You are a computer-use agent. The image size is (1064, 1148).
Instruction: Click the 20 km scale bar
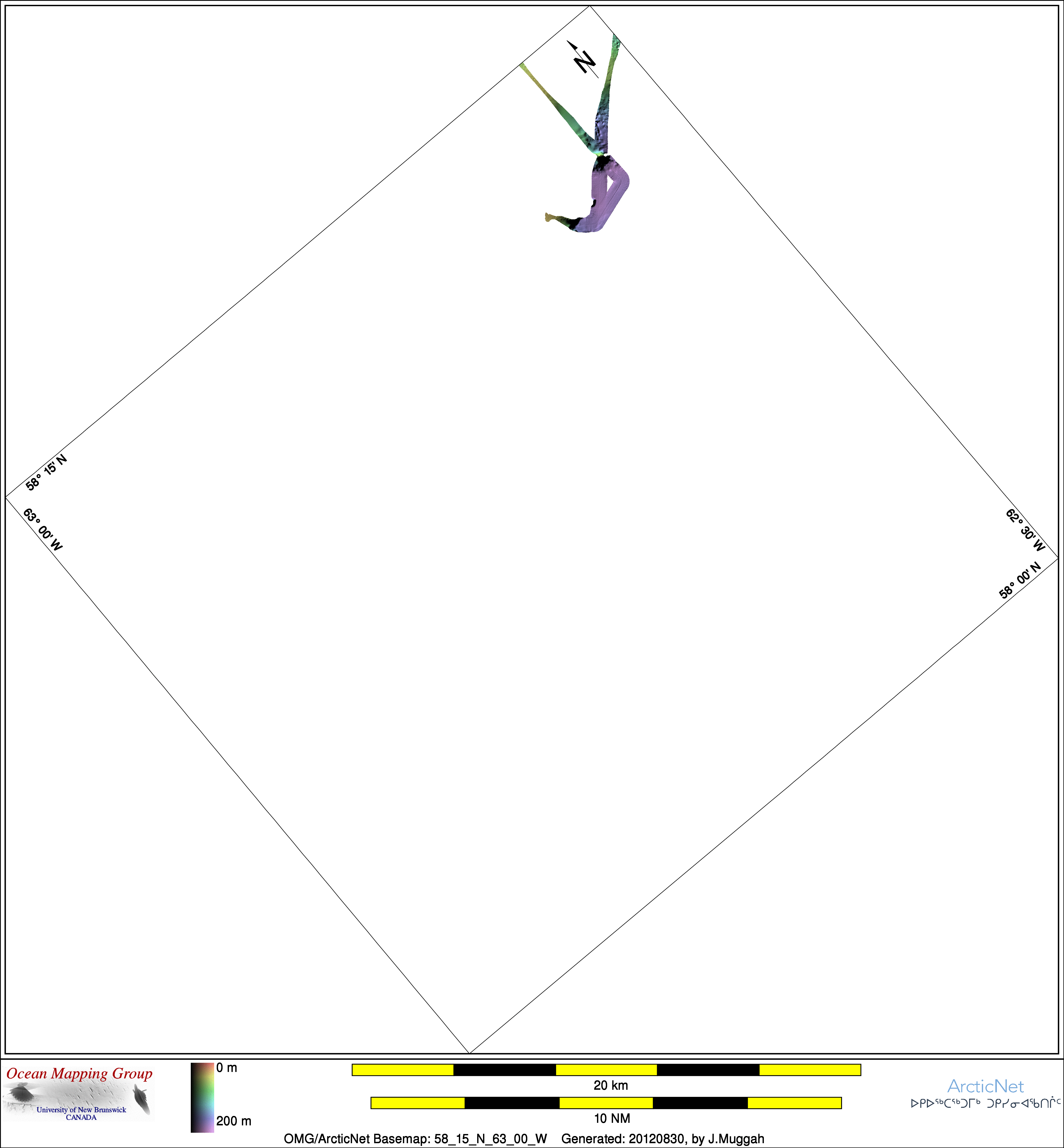(x=606, y=1070)
